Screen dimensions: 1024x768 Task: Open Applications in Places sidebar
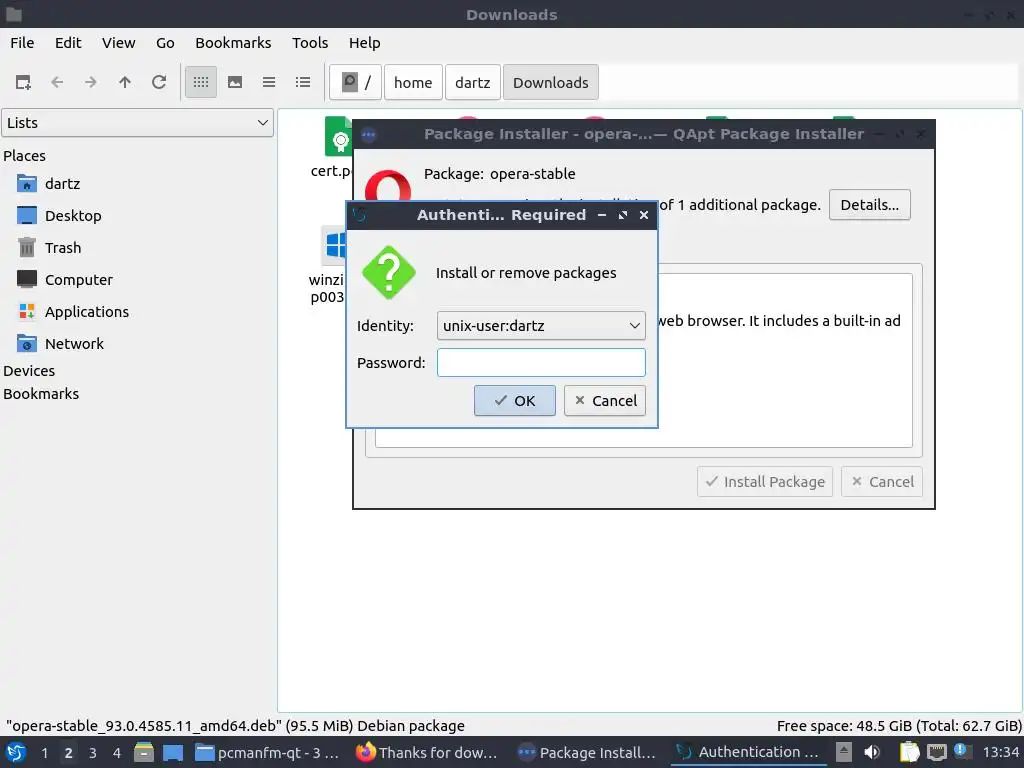(x=86, y=312)
